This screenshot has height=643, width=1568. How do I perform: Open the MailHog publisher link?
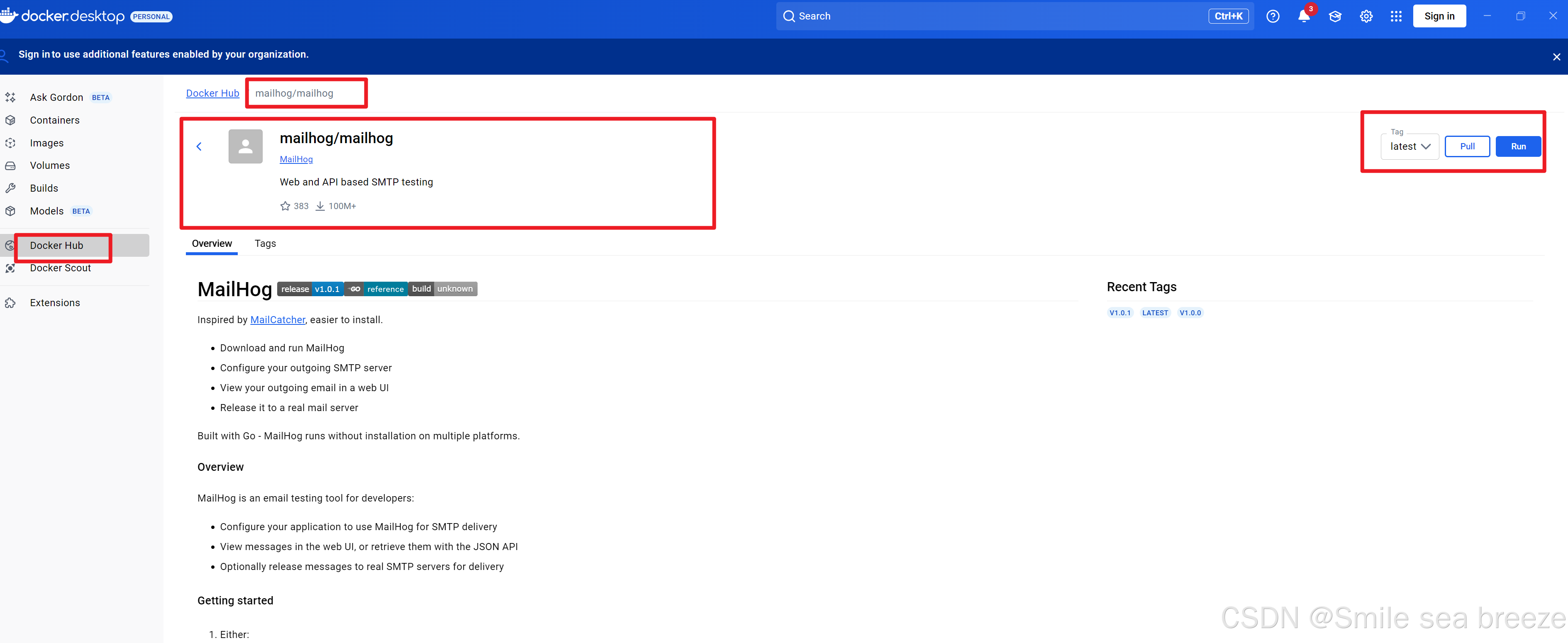pos(296,159)
